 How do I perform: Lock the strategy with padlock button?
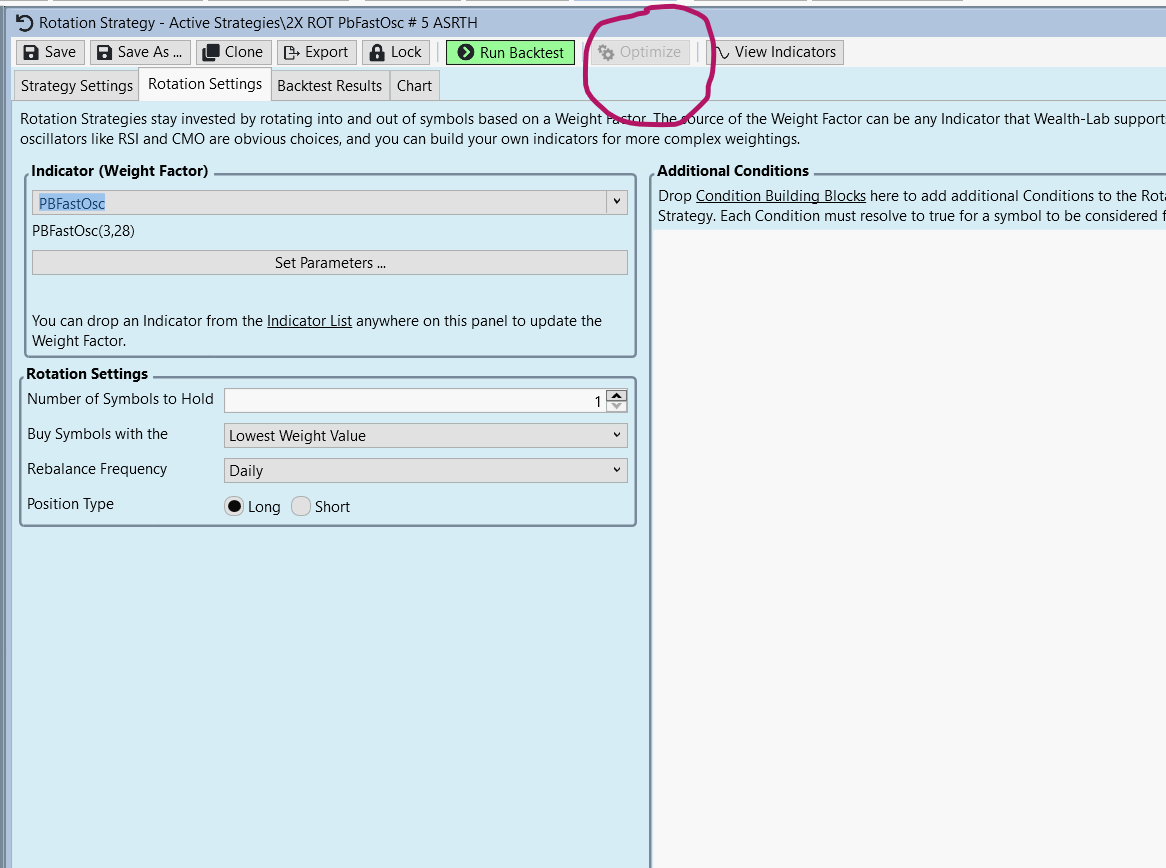(395, 52)
